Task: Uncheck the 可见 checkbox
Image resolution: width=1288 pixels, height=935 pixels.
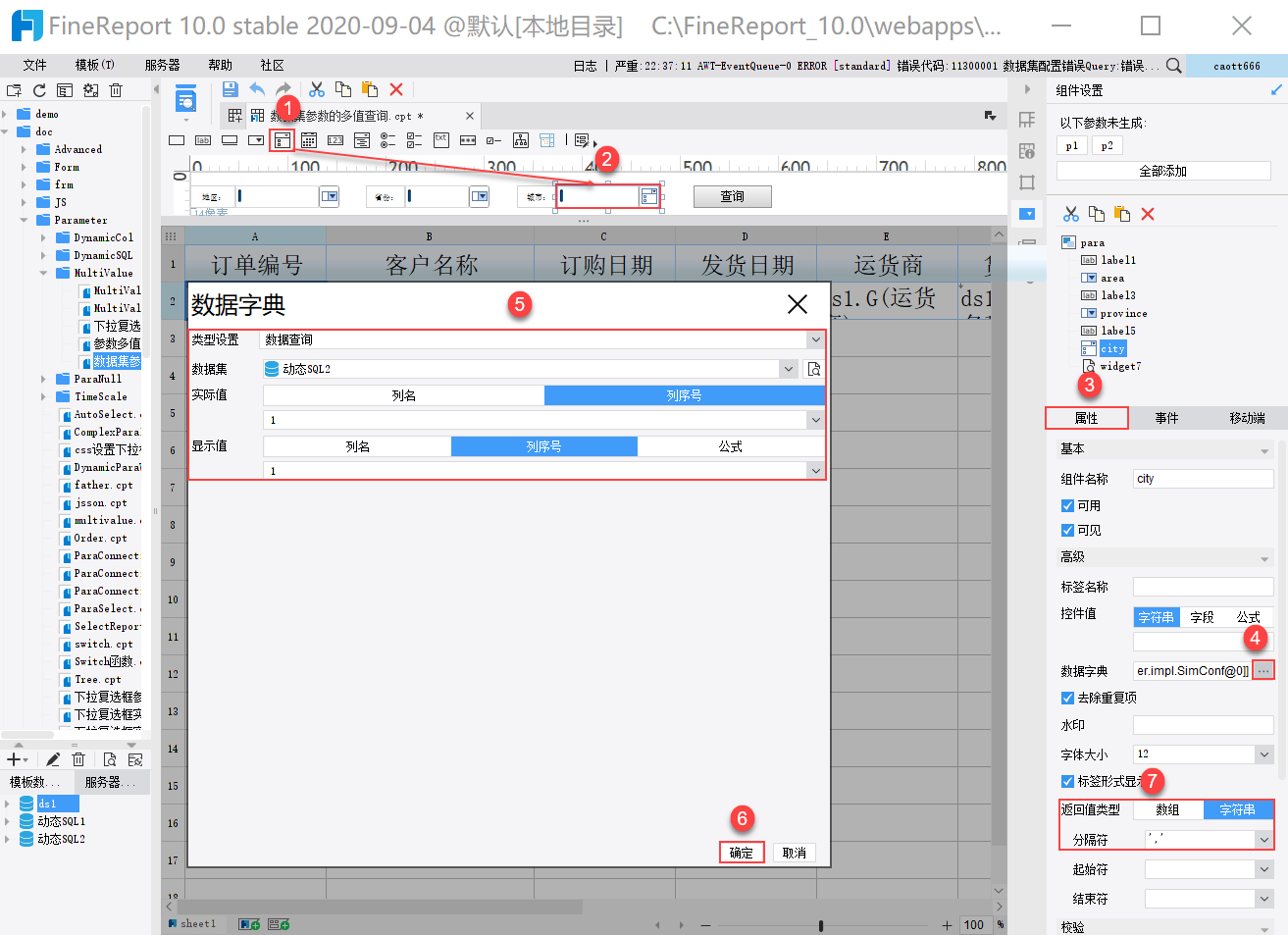Action: pos(1067,531)
